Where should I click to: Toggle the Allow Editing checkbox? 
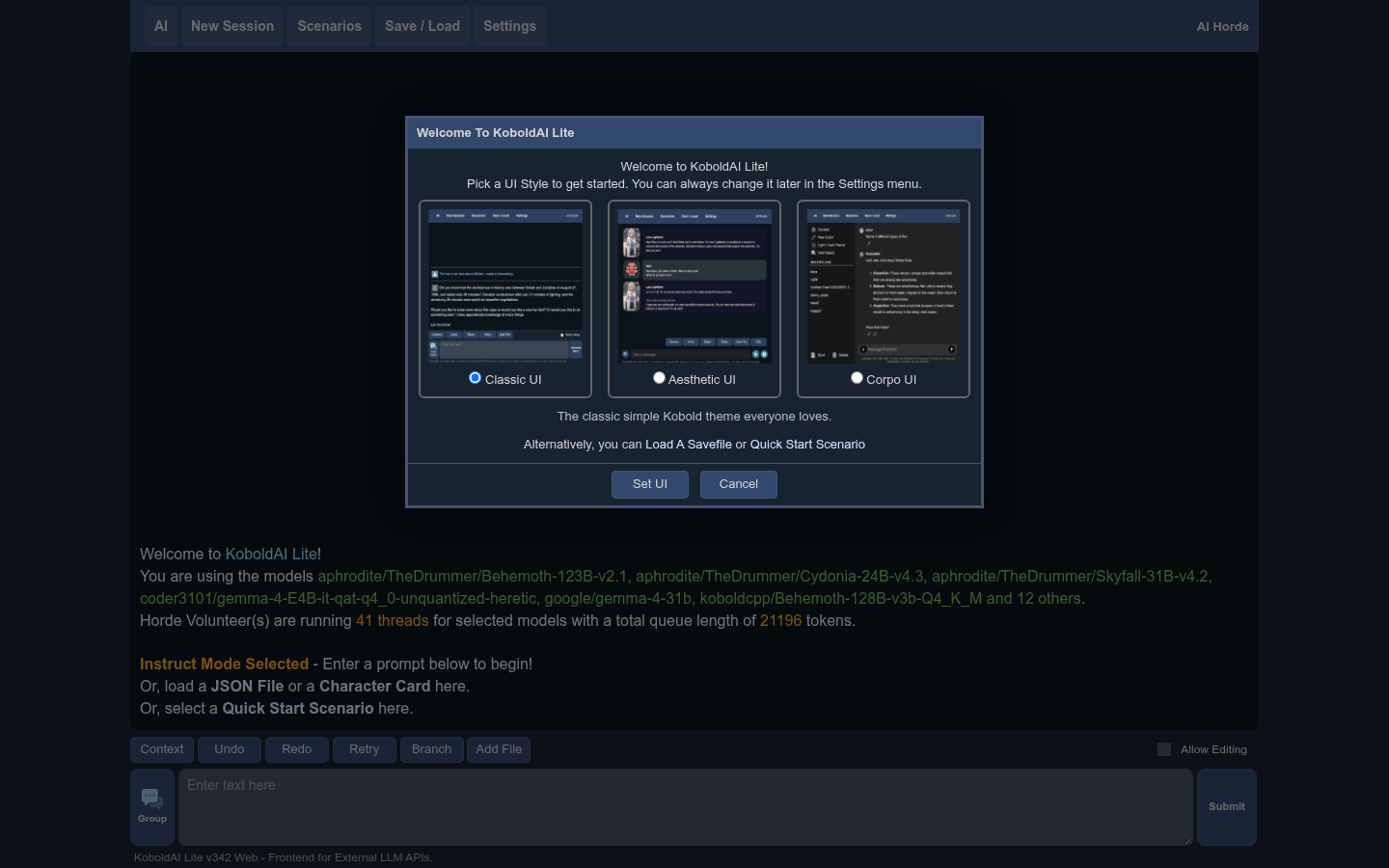(1164, 749)
